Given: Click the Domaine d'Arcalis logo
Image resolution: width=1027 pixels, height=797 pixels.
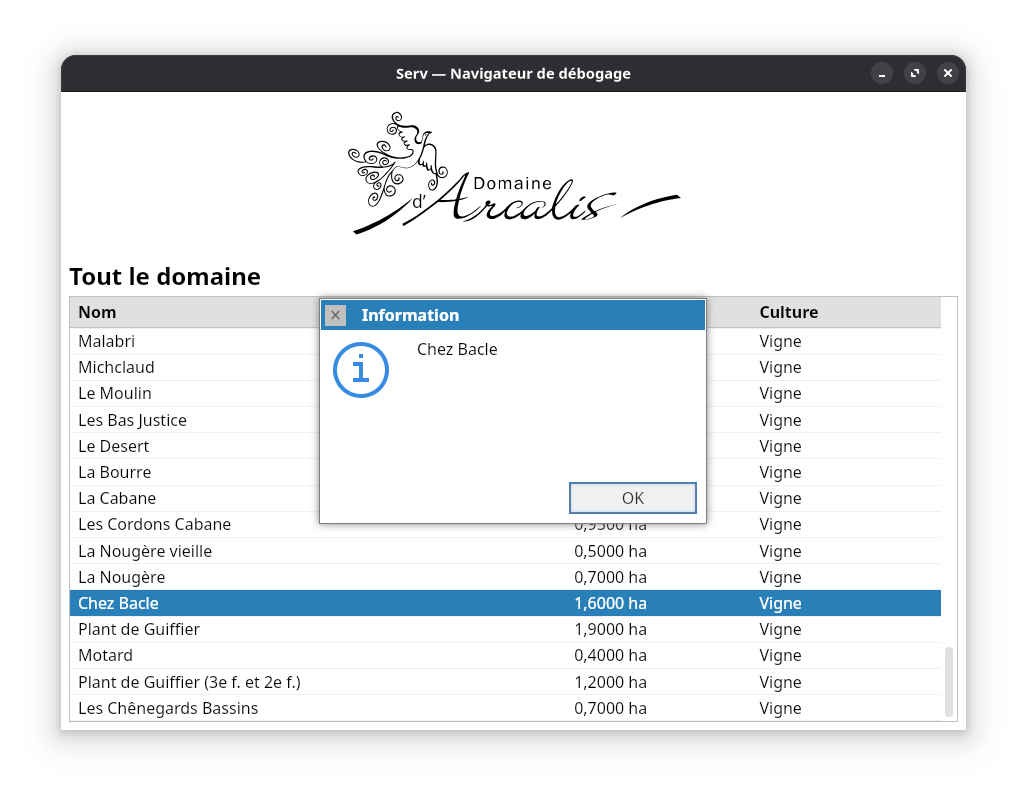Looking at the screenshot, I should coord(514,174).
